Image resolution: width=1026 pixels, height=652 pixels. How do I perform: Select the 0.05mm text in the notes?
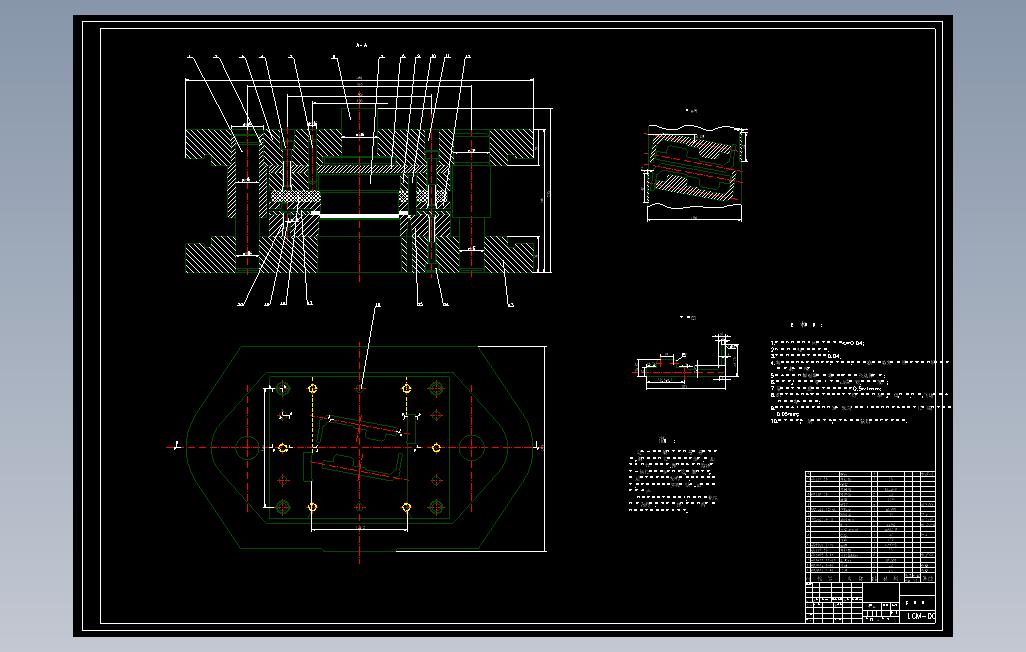pos(788,414)
